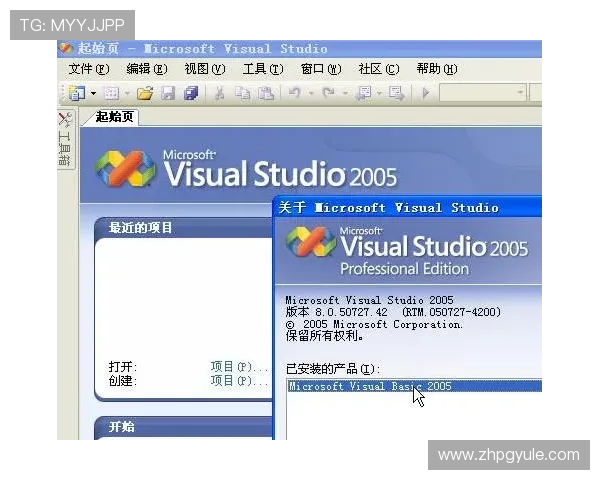Click the Save disk icon in toolbar
The height and width of the screenshot is (480, 600).
pyautogui.click(x=167, y=93)
